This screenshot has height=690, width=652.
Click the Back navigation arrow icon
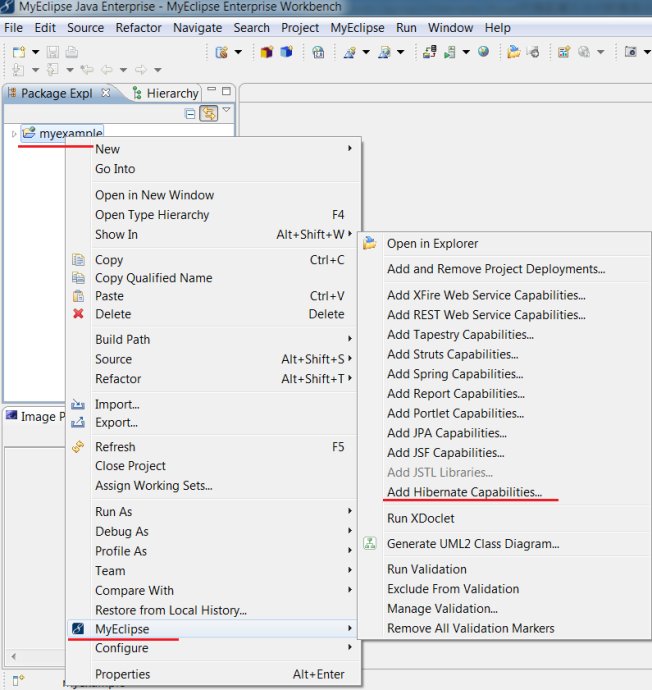tap(107, 70)
